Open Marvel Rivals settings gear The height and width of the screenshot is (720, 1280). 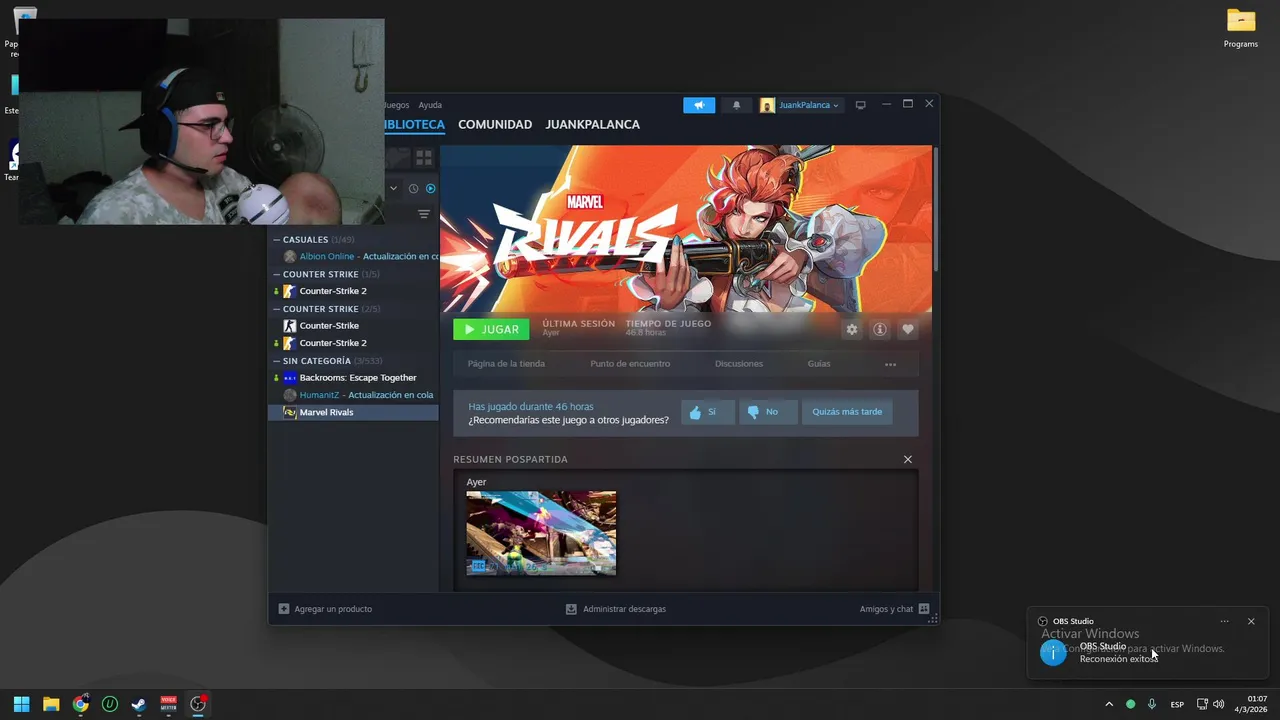tap(852, 329)
